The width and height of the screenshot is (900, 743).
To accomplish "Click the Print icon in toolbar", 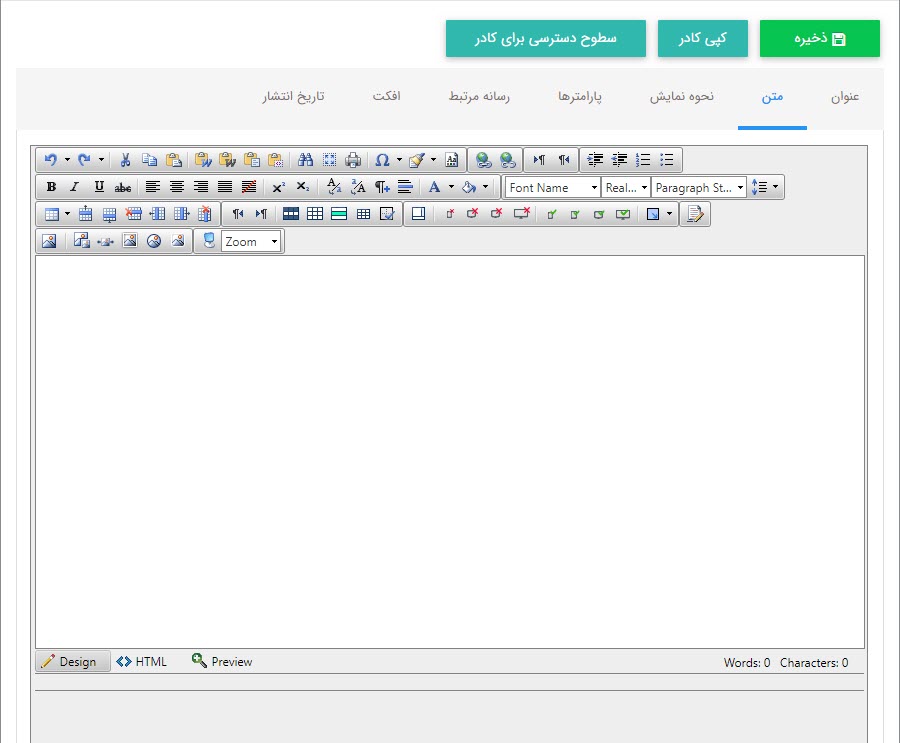I will pyautogui.click(x=353, y=160).
